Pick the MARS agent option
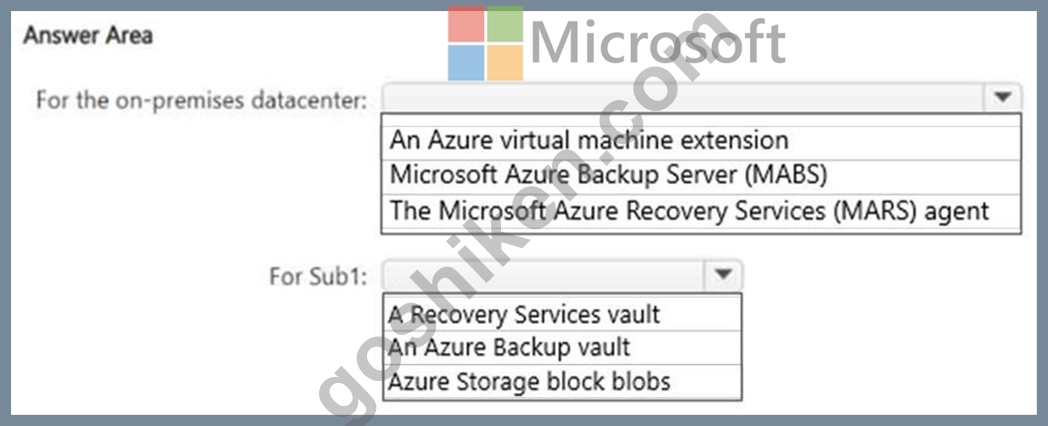This screenshot has width=1048, height=426. click(x=701, y=211)
